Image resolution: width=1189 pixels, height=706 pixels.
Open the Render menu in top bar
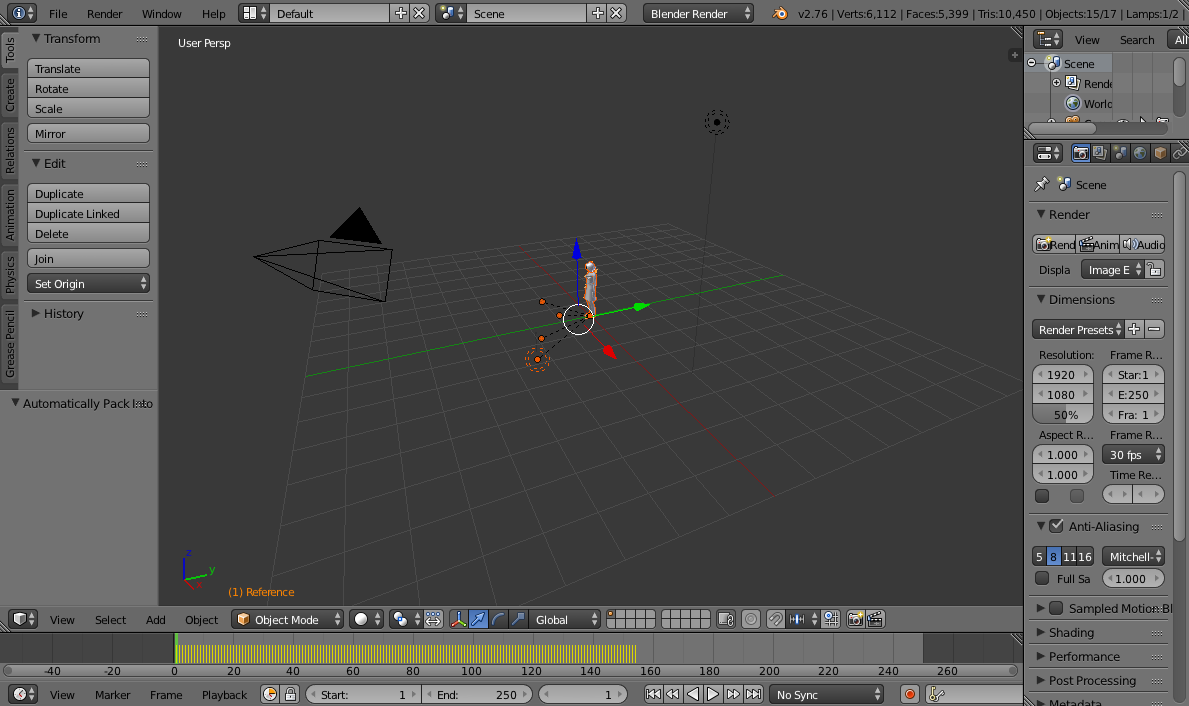click(105, 14)
